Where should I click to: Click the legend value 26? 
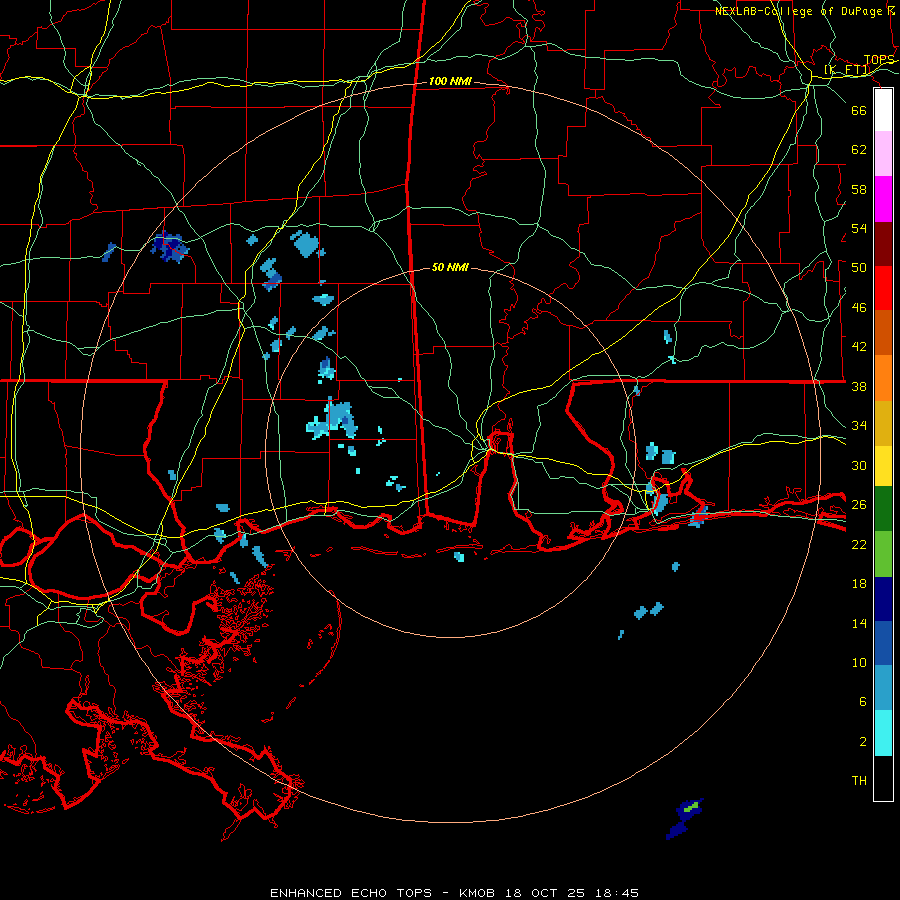pos(859,505)
